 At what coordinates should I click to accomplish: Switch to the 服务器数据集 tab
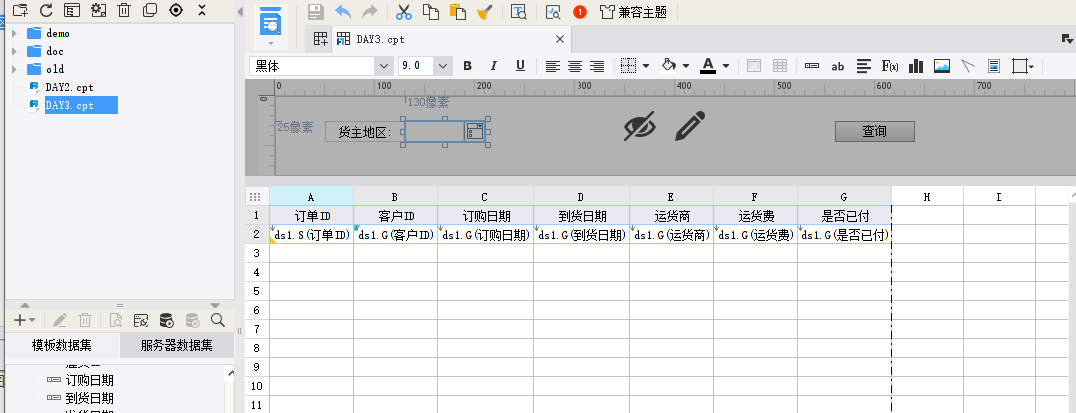click(176, 345)
